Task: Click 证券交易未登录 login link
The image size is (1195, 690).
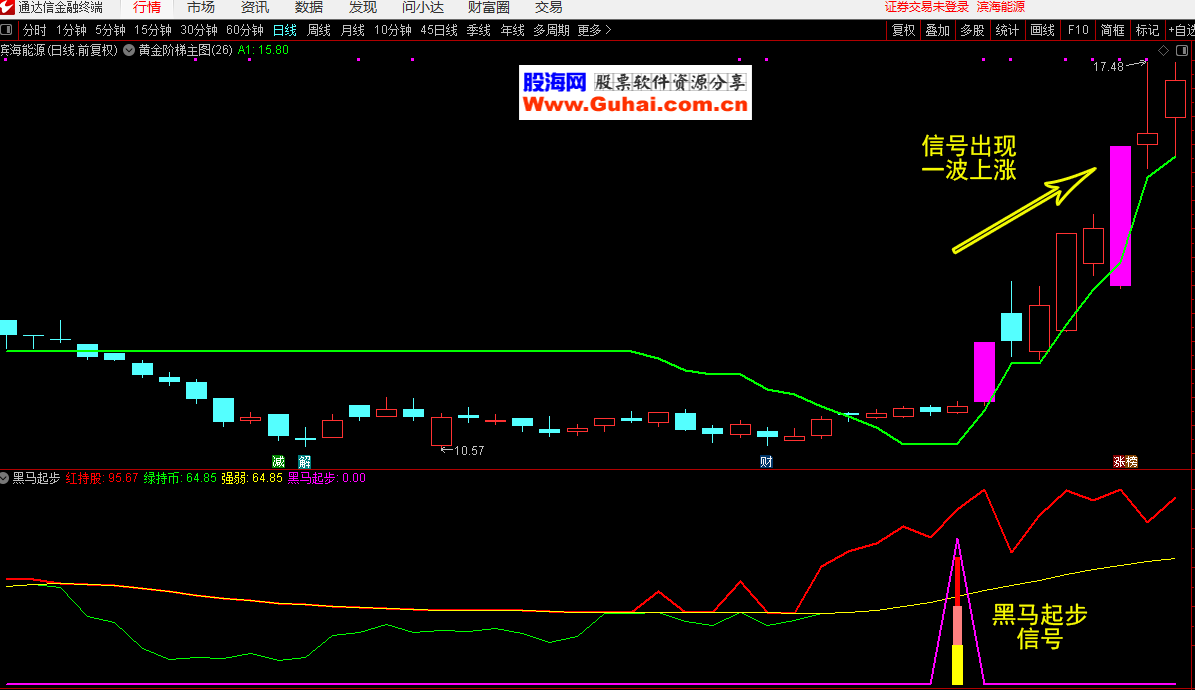Action: click(927, 7)
